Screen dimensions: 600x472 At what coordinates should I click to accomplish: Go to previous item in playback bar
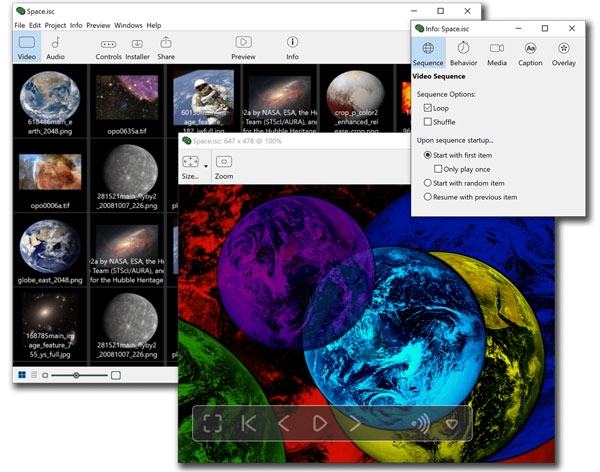coord(284,423)
